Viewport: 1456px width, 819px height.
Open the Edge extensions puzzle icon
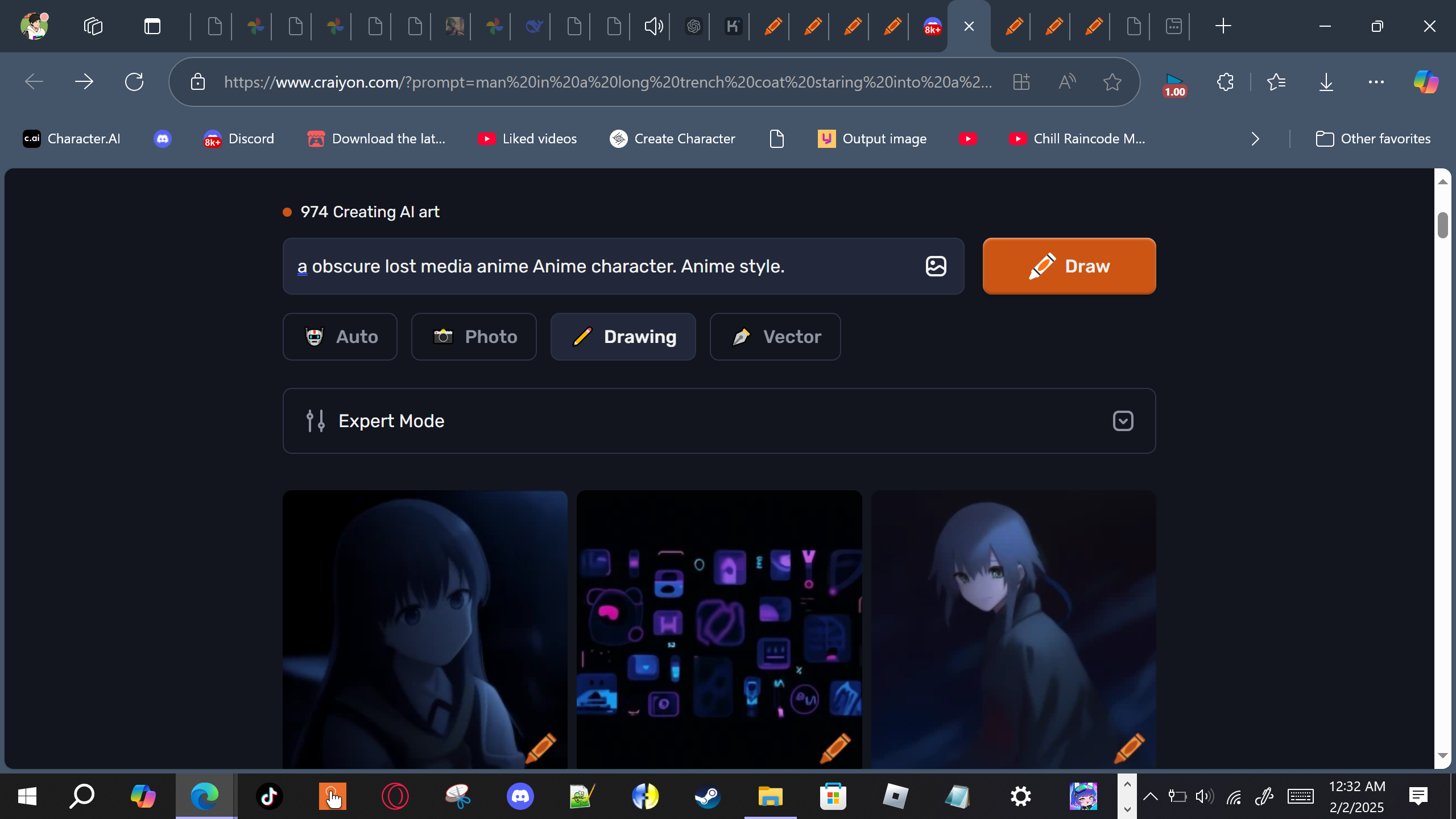point(1225,82)
